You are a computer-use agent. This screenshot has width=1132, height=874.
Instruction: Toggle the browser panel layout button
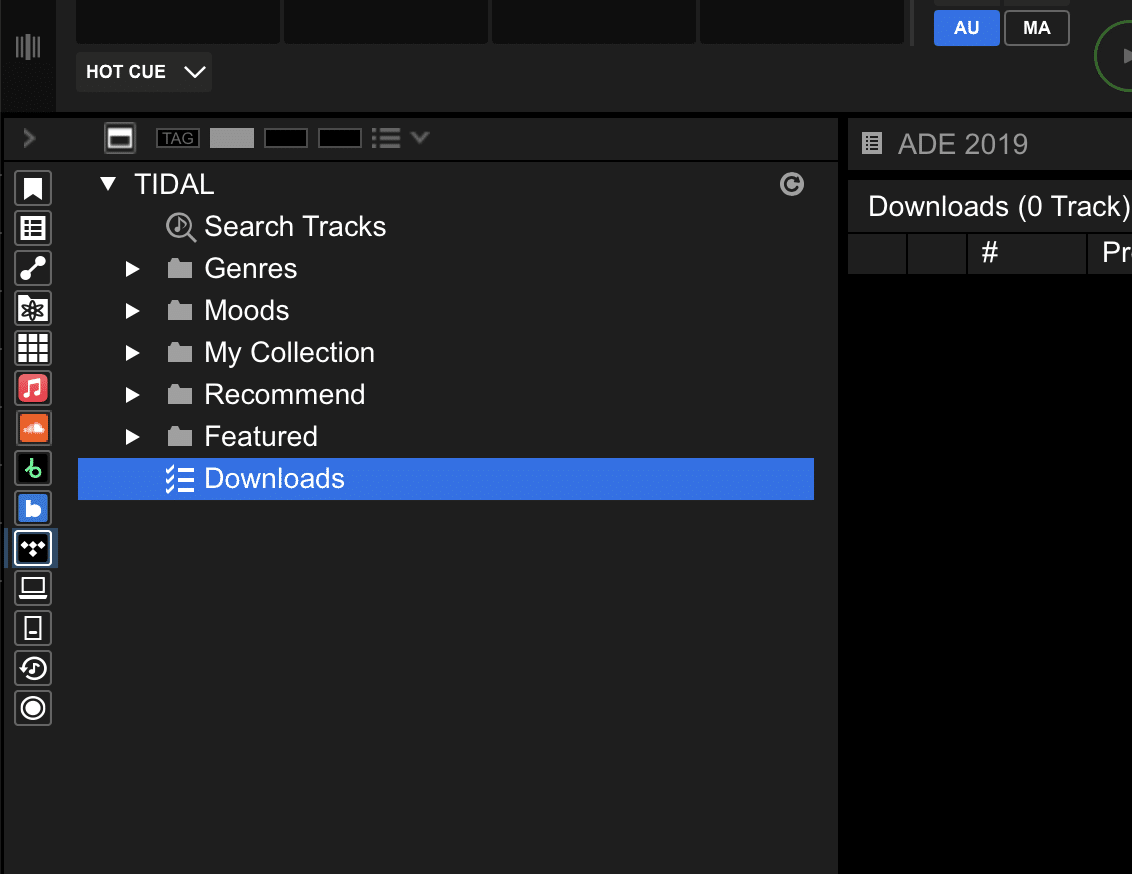coord(120,138)
